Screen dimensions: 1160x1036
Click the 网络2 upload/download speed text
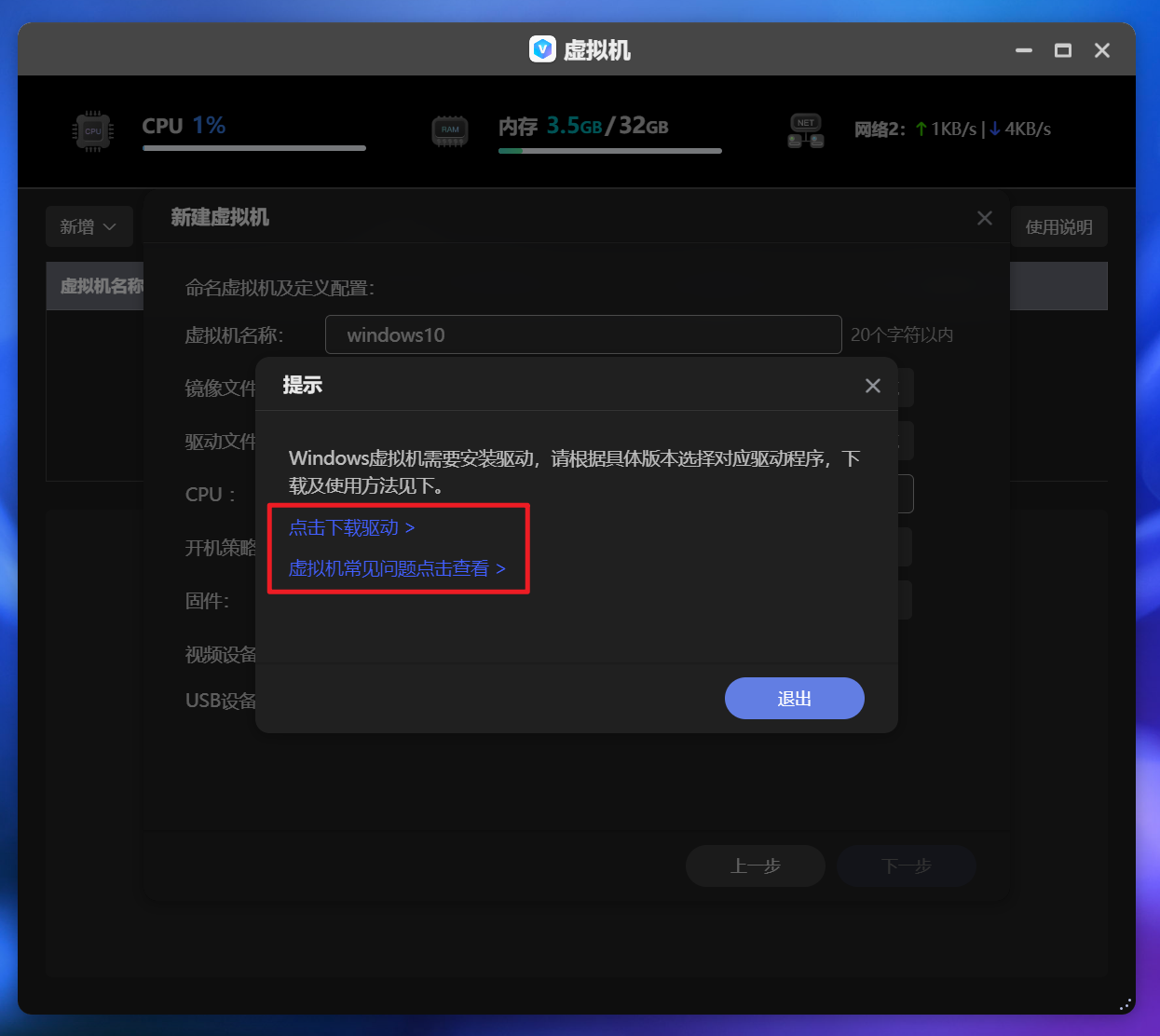[953, 129]
